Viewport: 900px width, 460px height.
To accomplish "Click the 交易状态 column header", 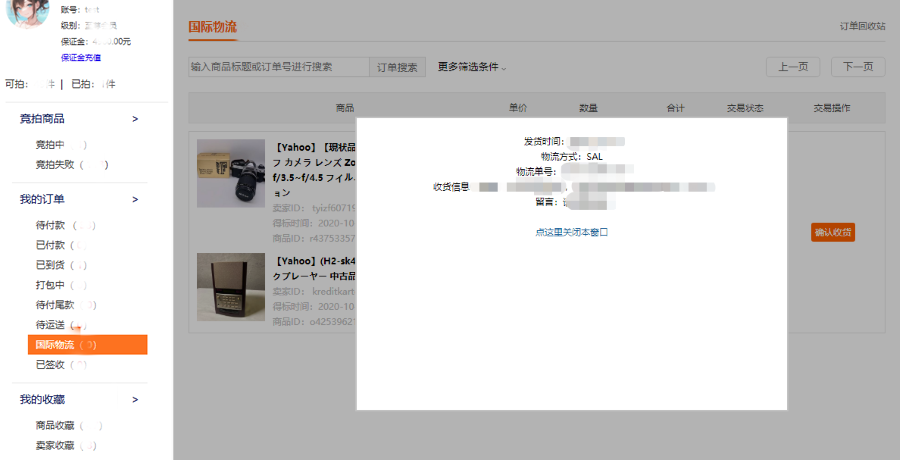I will [x=745, y=108].
